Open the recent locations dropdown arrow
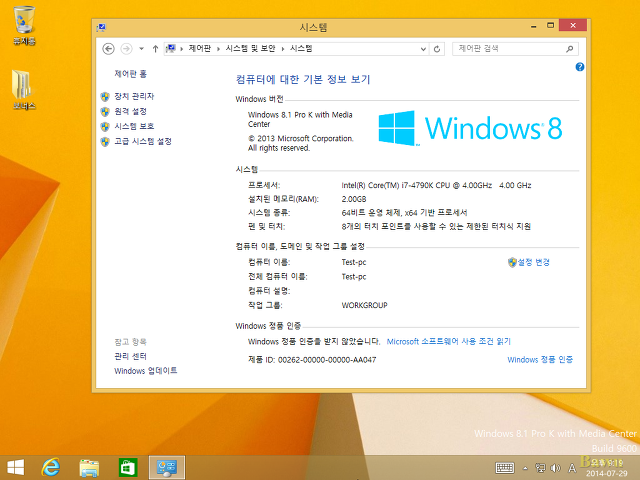Image resolution: width=640 pixels, height=480 pixels. click(141, 49)
